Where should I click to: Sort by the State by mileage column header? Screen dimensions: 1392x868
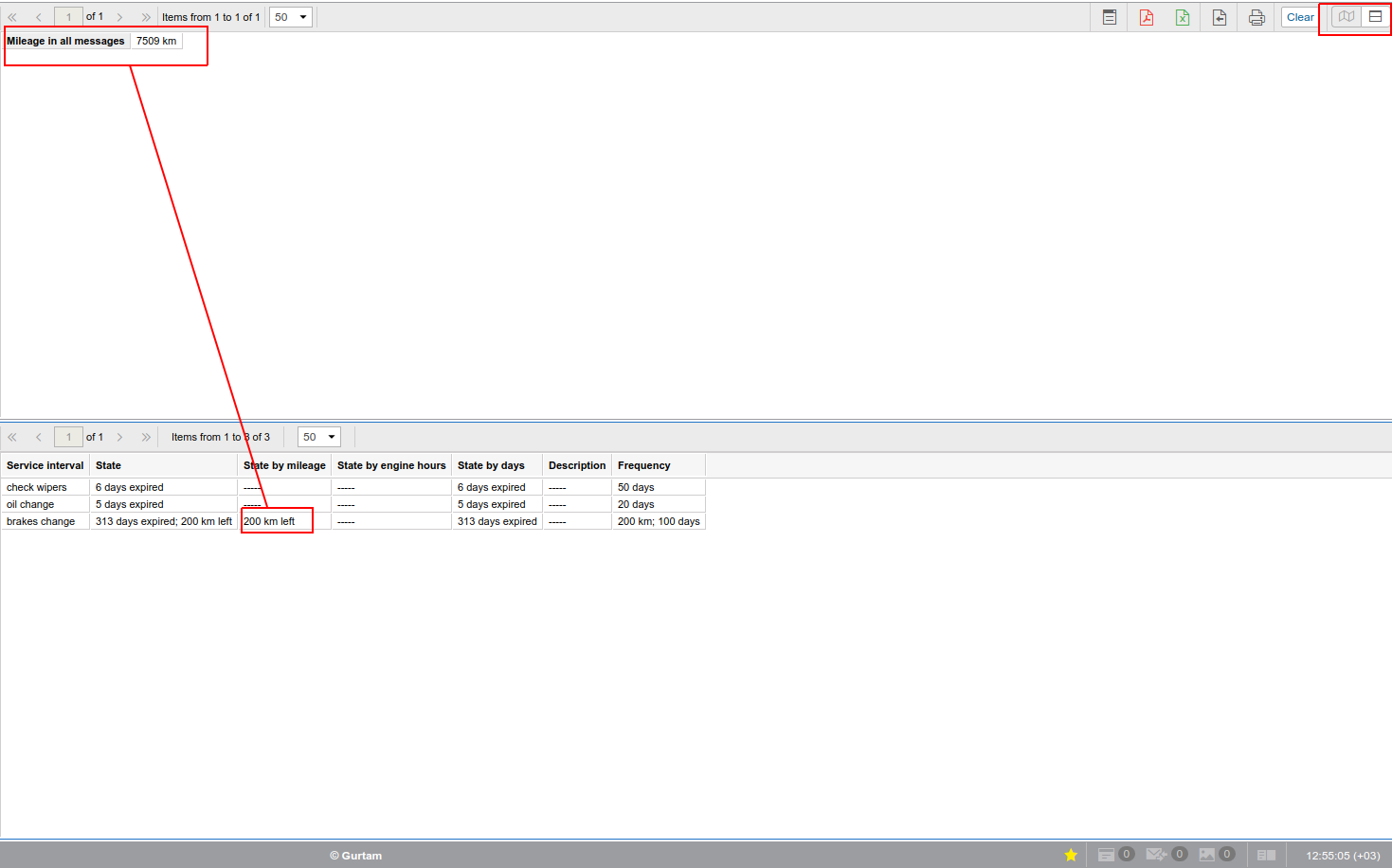(x=284, y=465)
